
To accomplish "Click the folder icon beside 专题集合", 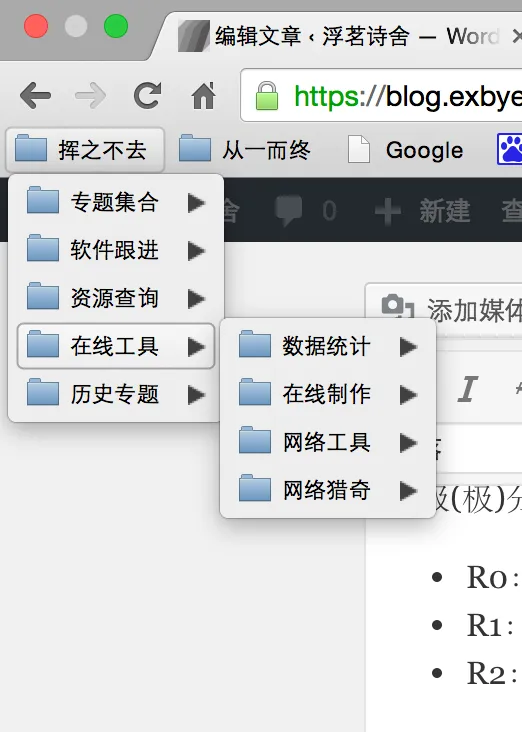I will pyautogui.click(x=43, y=200).
